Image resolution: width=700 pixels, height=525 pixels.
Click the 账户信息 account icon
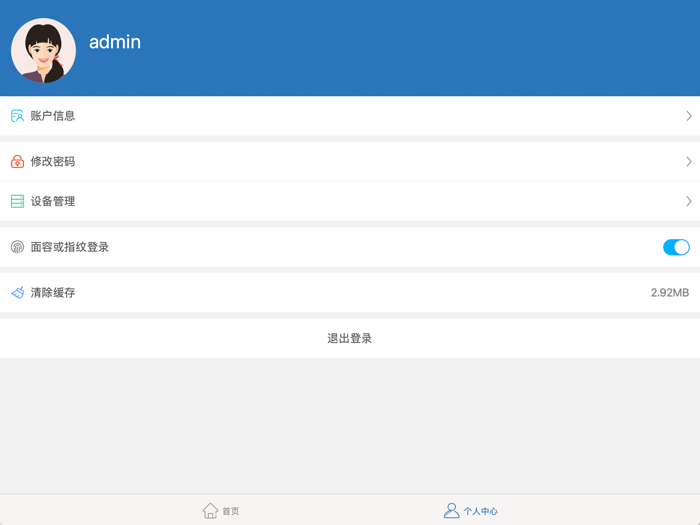click(17, 116)
